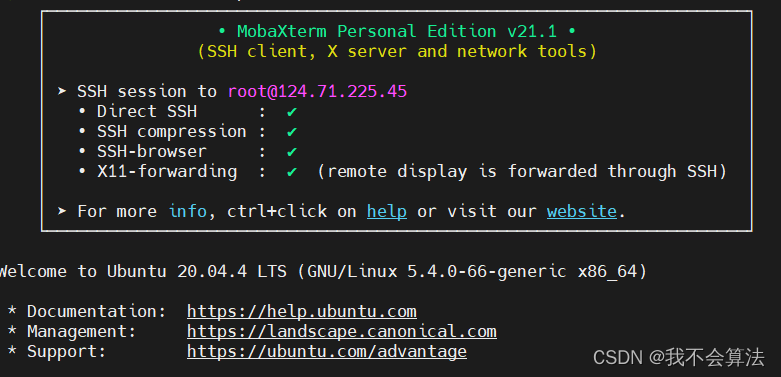
Task: Click the CSDN watermark text
Action: (x=678, y=358)
